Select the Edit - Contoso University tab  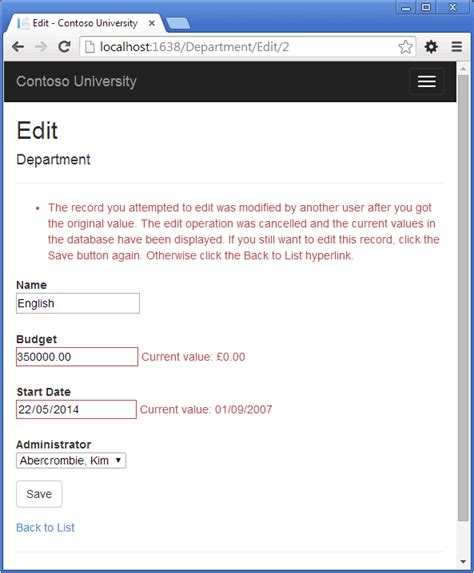pyautogui.click(x=84, y=23)
